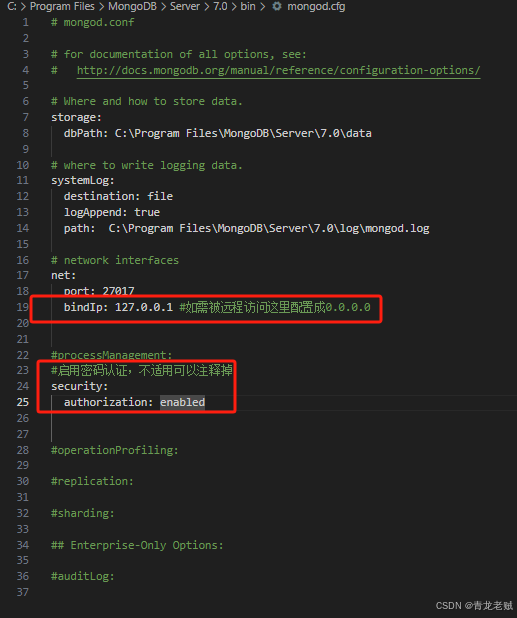Click the '# for documentation of all options' comment
This screenshot has width=517, height=618.
[x=179, y=54]
